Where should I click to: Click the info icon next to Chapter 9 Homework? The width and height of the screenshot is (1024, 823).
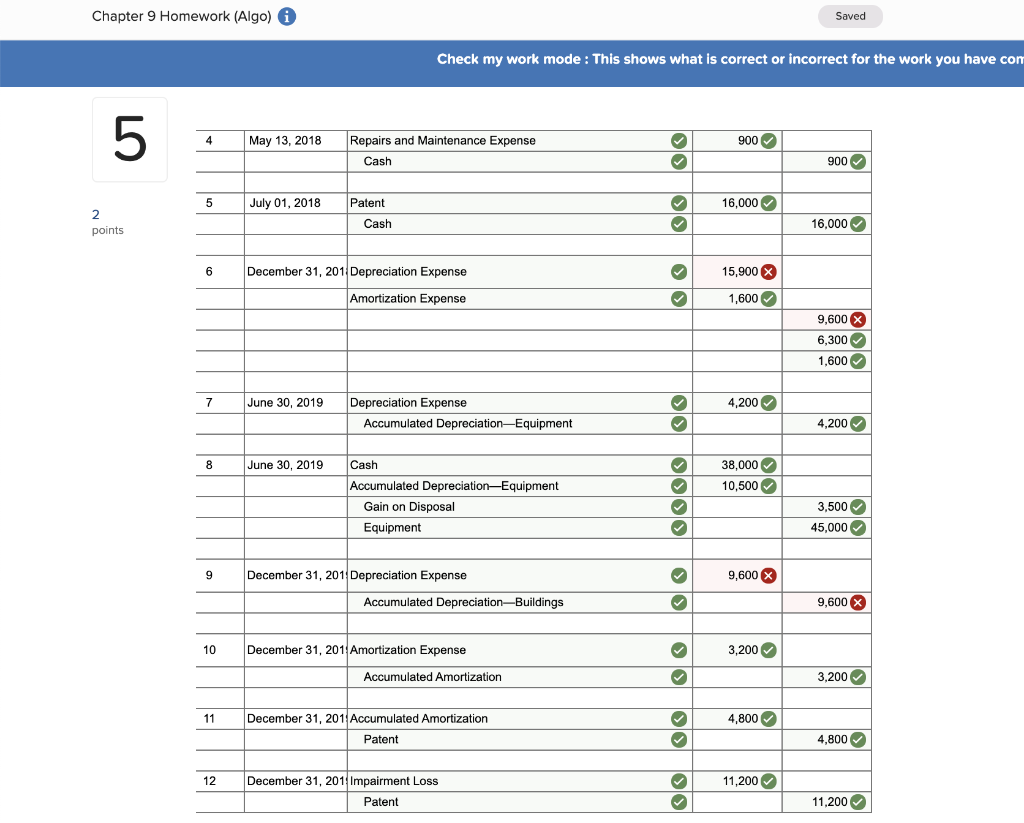pos(287,16)
